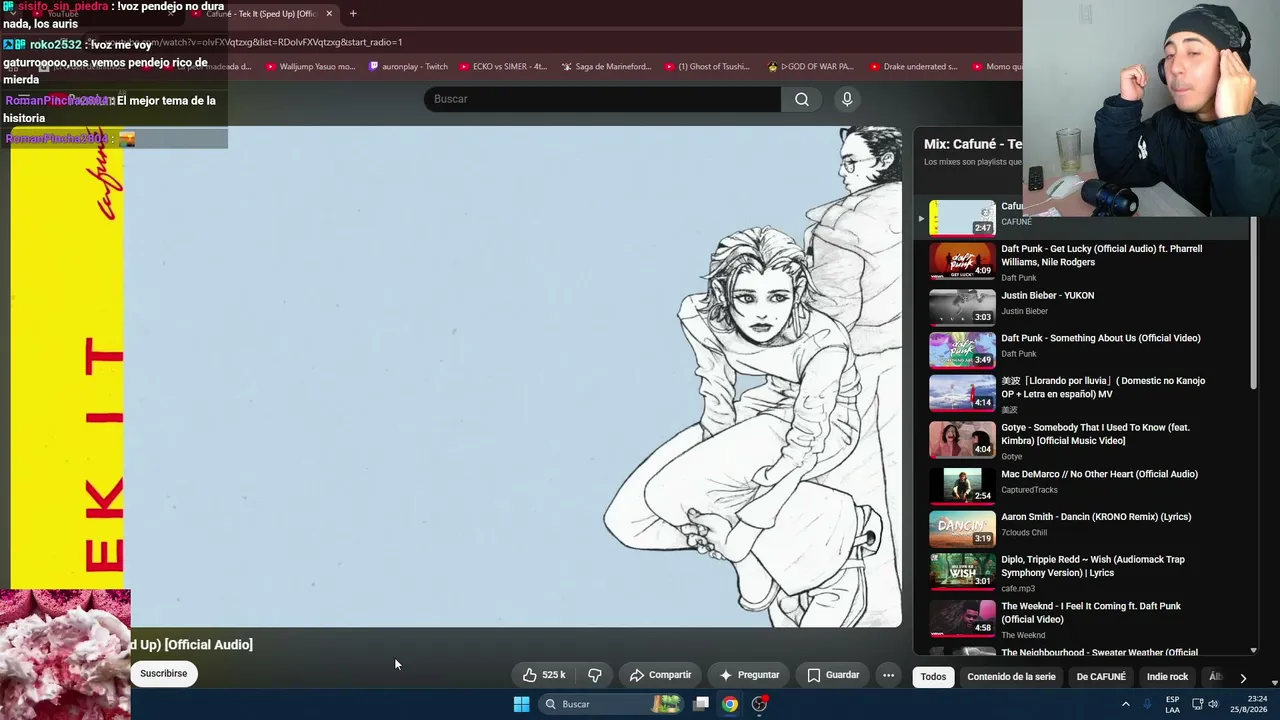1280x720 pixels.
Task: Play Mac DeMarco No Other Heart thumbnail
Action: click(x=962, y=486)
